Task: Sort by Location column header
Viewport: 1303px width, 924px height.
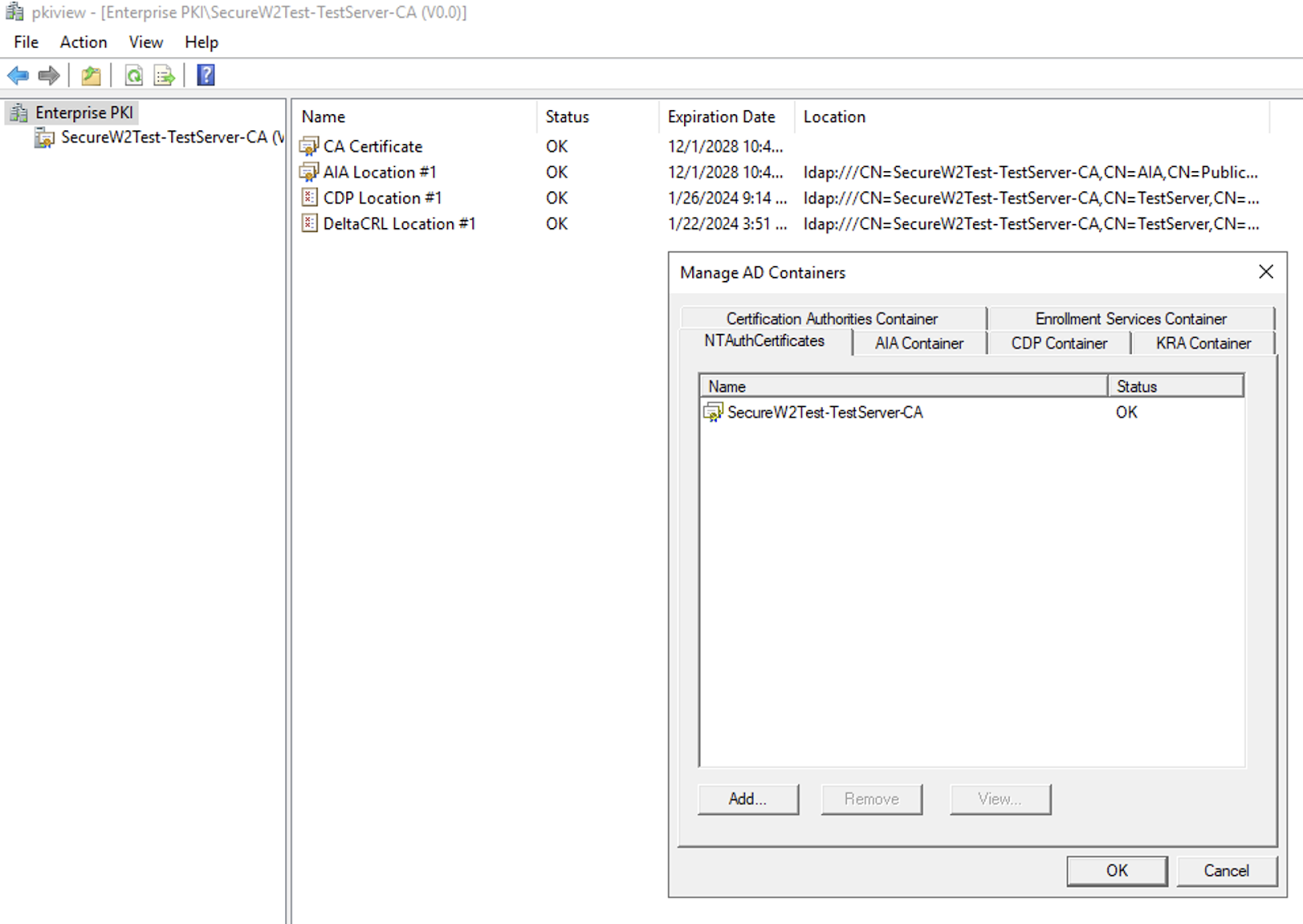Action: (x=1032, y=117)
